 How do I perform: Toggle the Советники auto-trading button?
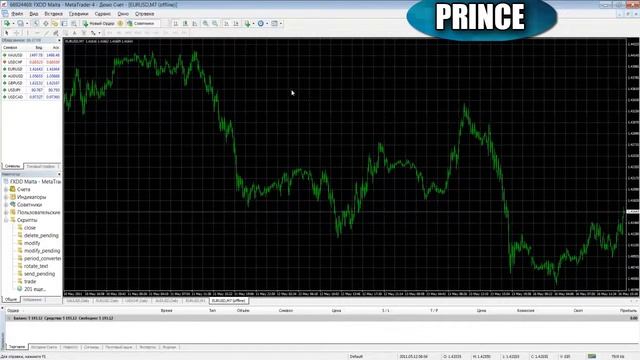click(141, 24)
